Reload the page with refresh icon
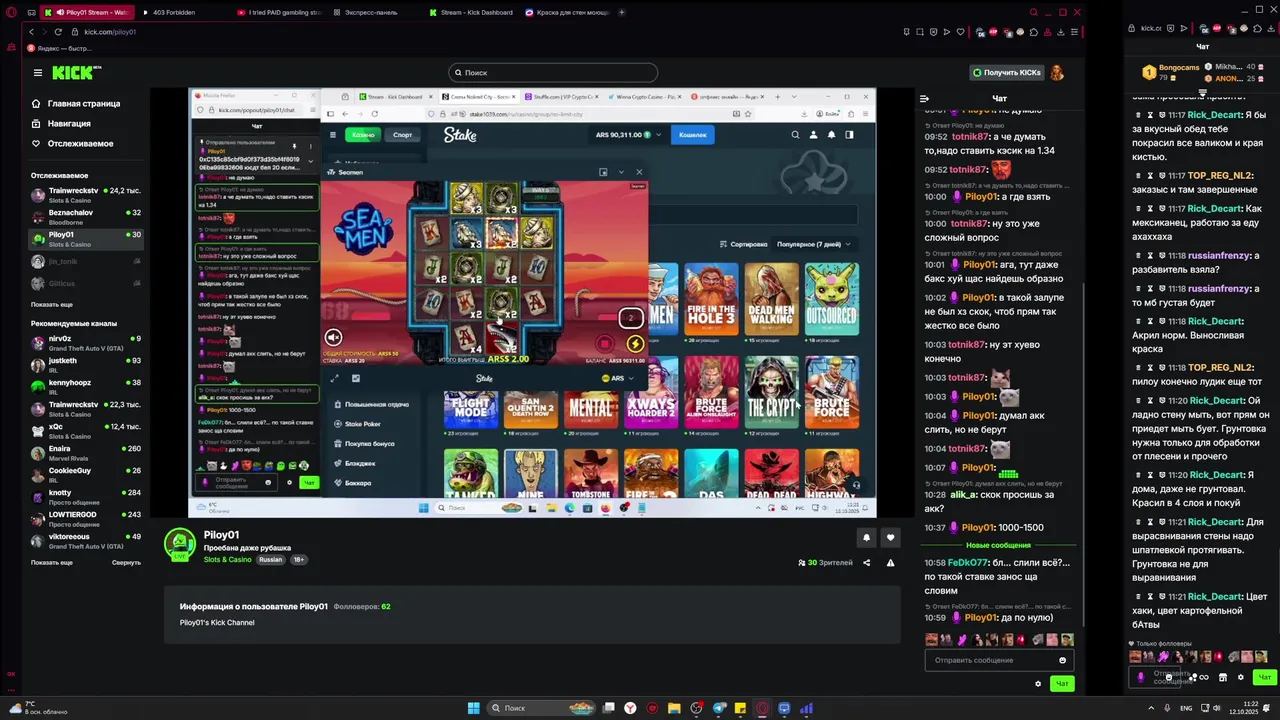The image size is (1280, 720). [x=57, y=32]
